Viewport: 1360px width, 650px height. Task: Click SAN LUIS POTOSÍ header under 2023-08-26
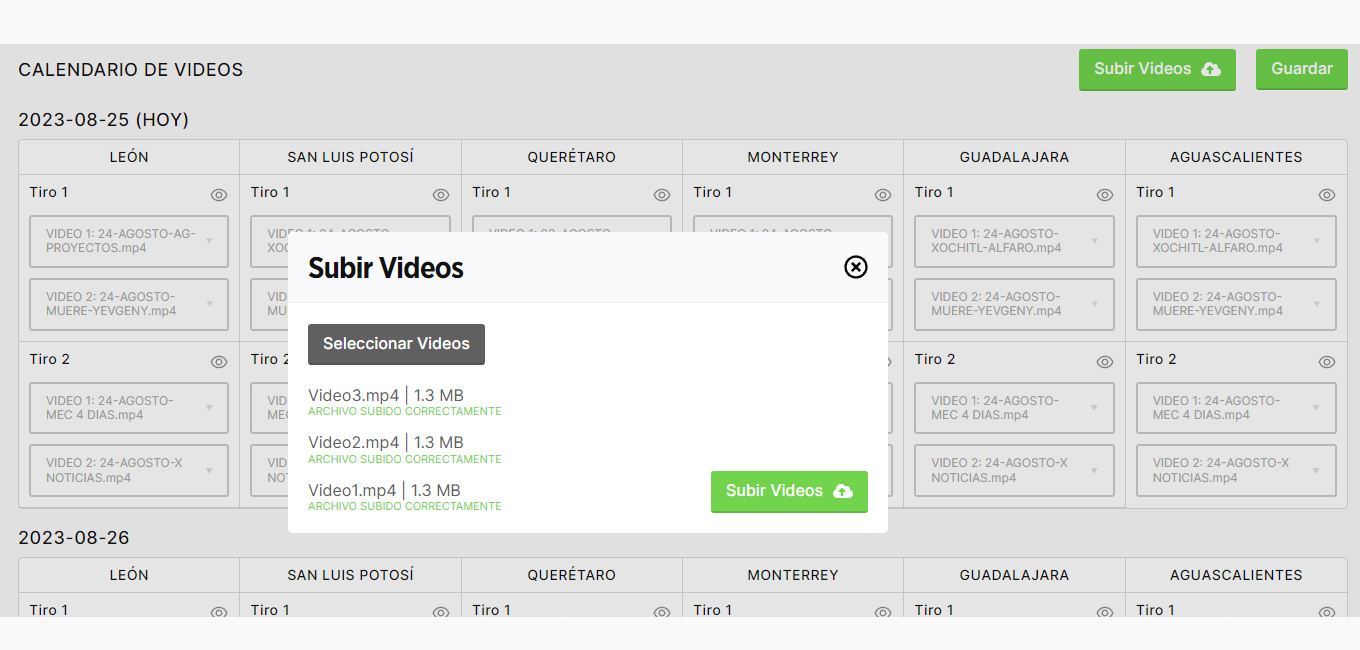point(350,575)
